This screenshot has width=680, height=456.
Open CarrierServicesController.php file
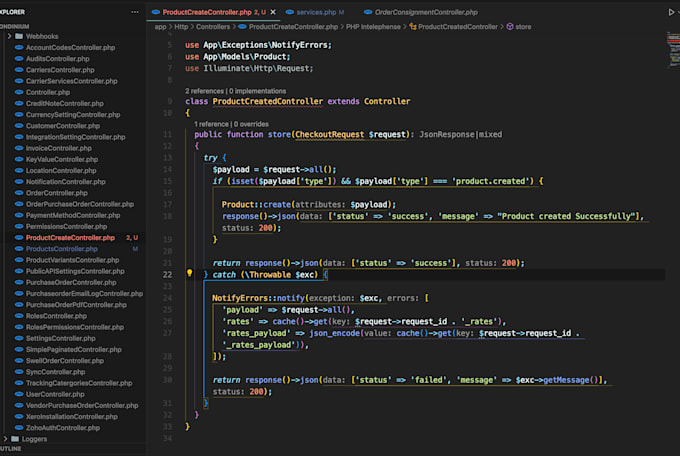[72, 81]
